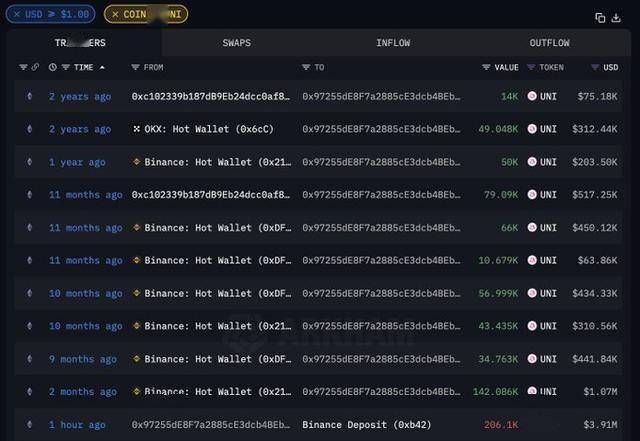Click the link icon in table header
640x441 pixels.
pyautogui.click(x=35, y=67)
